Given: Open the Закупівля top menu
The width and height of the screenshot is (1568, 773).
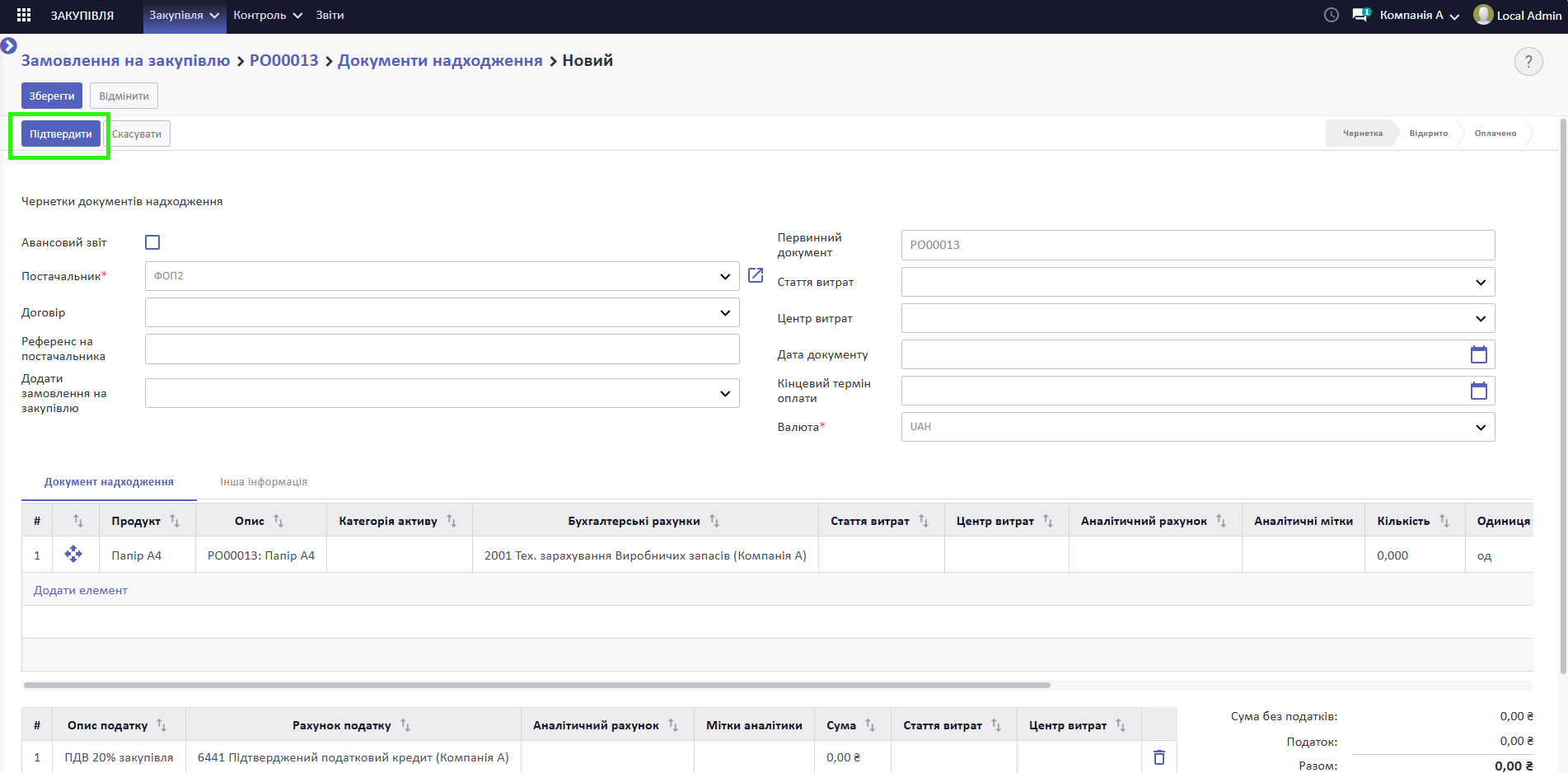Looking at the screenshot, I should [x=185, y=15].
